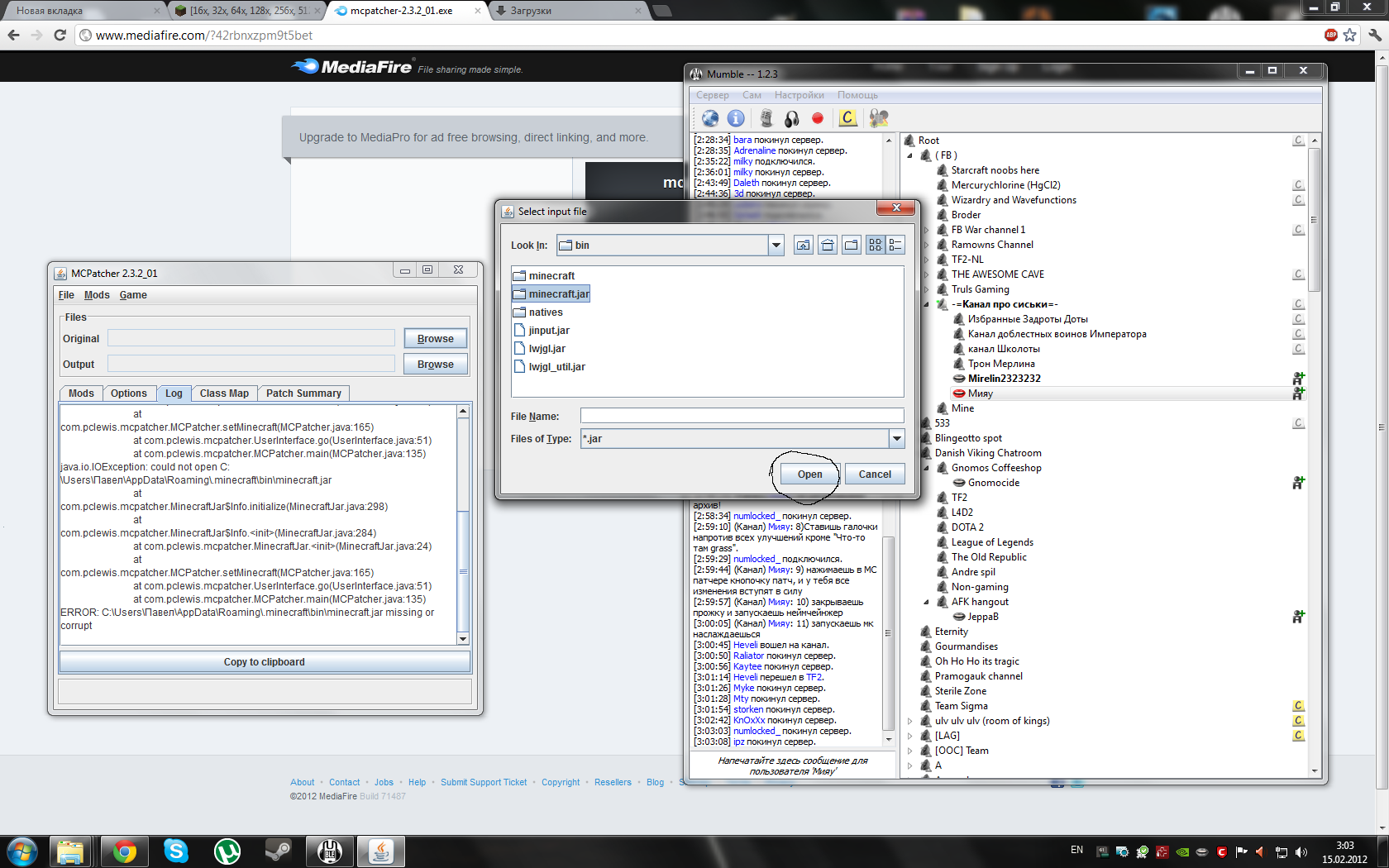The height and width of the screenshot is (868, 1389).
Task: Open MCPatcher Game menu
Action: (x=133, y=295)
